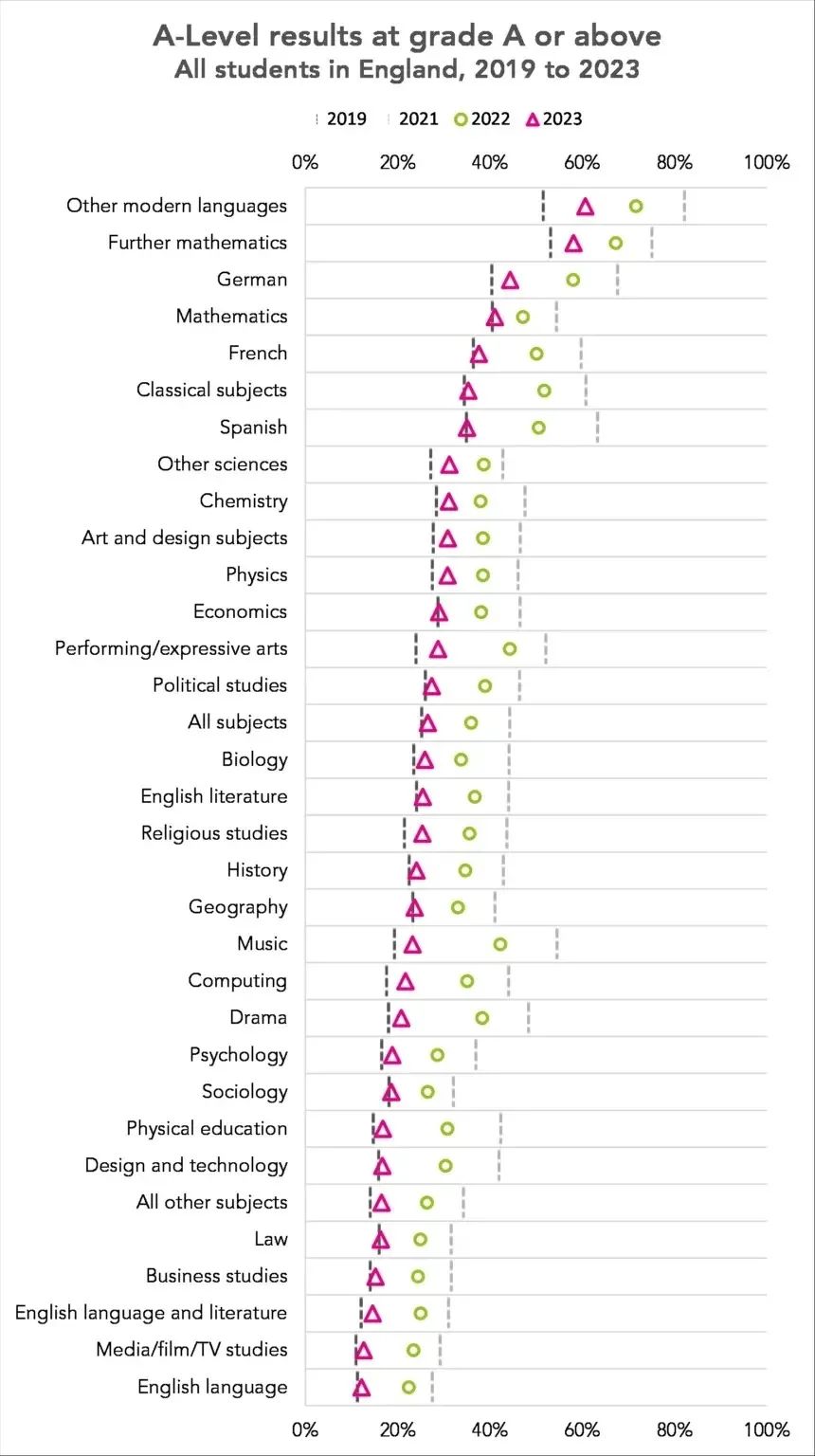Select the 2023 triangle for English language

coord(361,1388)
